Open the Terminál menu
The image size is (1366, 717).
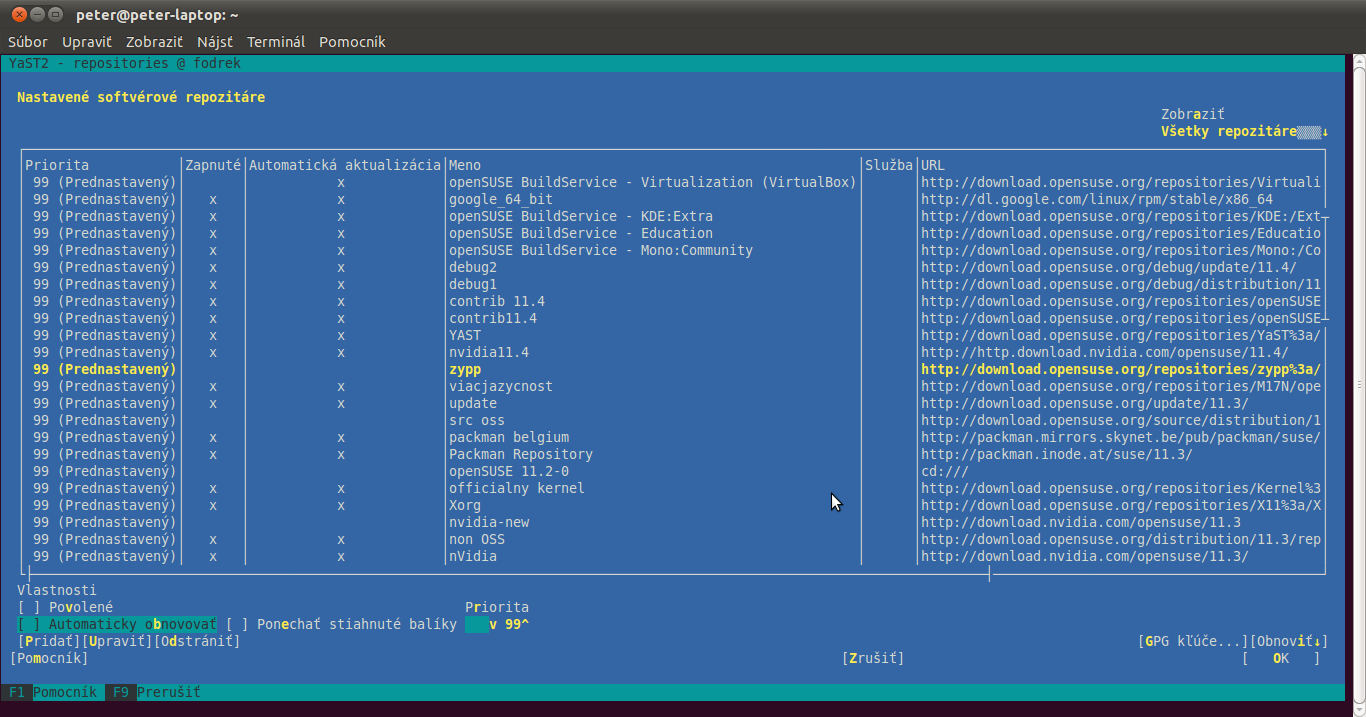276,42
